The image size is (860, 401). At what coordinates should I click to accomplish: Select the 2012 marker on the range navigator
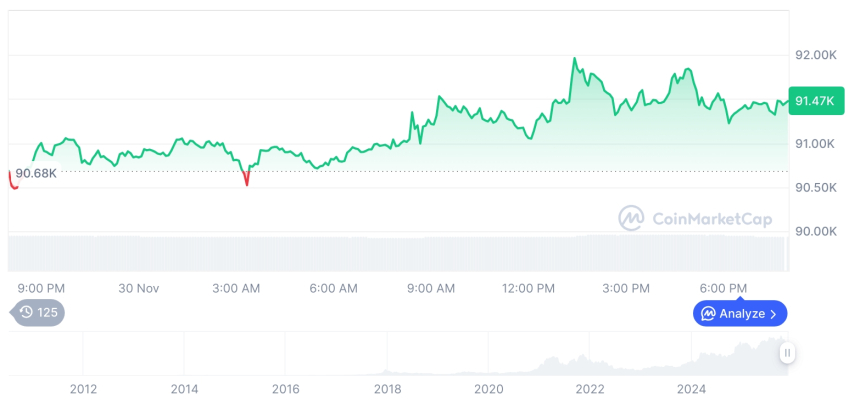click(x=83, y=389)
